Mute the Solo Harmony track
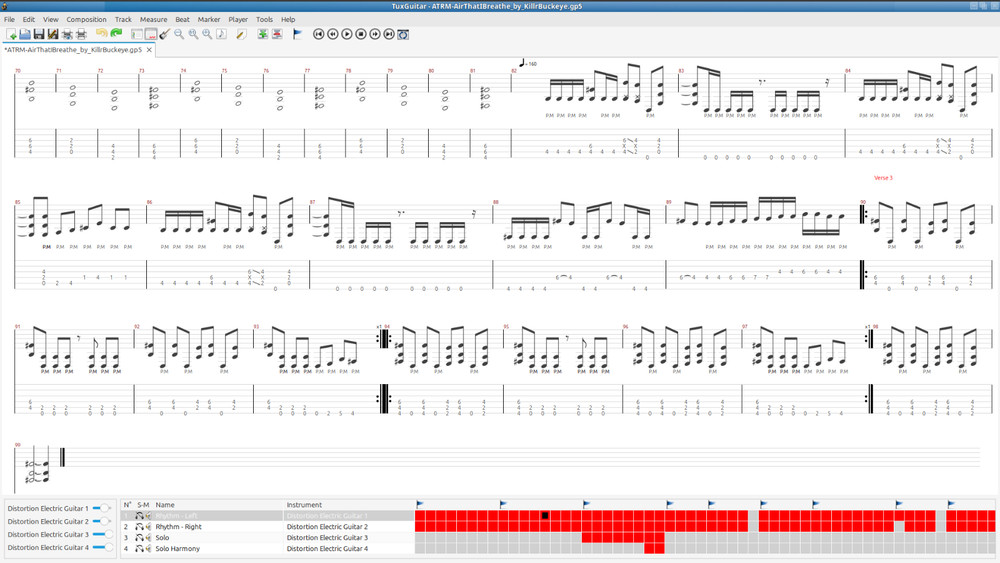The height and width of the screenshot is (563, 1000). [x=148, y=548]
